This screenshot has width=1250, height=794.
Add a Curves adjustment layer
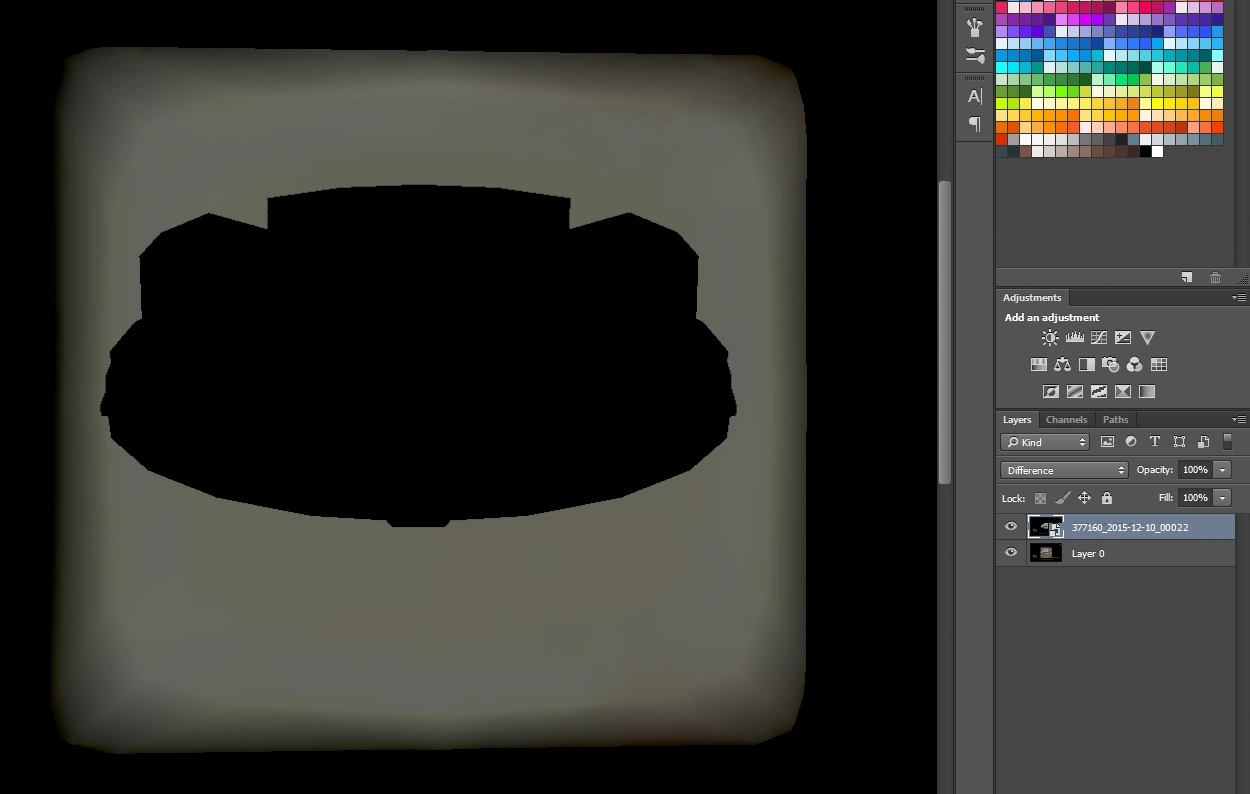tap(1099, 338)
